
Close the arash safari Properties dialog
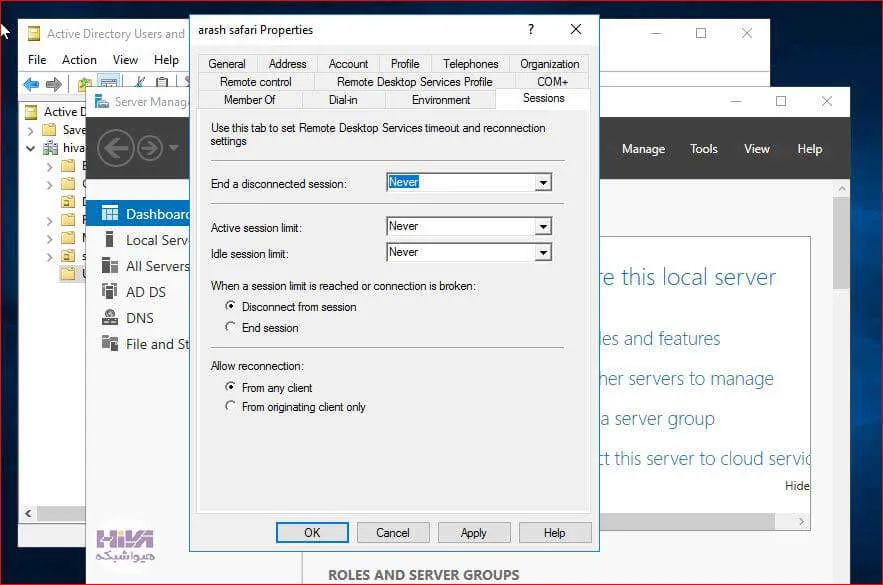tap(576, 29)
